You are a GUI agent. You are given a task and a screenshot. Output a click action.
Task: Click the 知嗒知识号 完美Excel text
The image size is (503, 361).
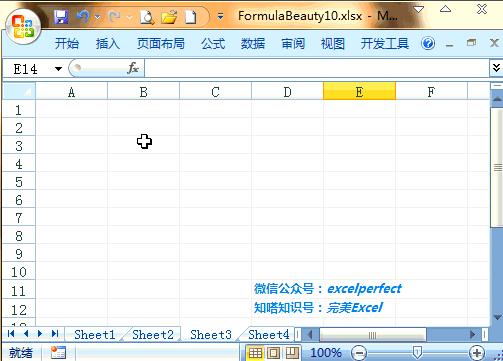click(x=318, y=307)
